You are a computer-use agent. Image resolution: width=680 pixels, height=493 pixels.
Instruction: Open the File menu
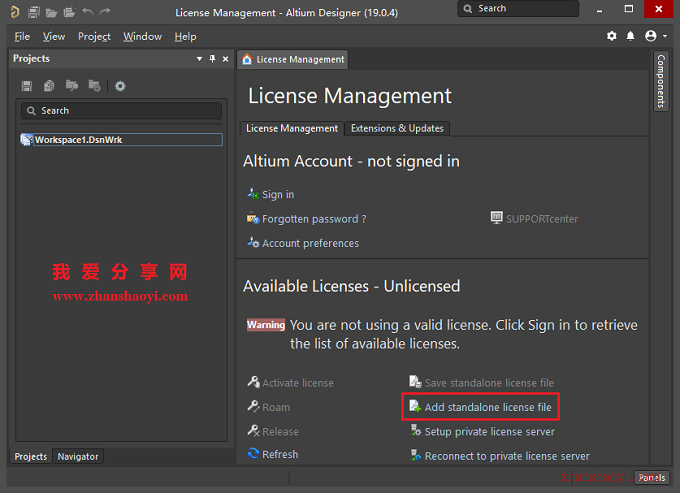[x=22, y=37]
